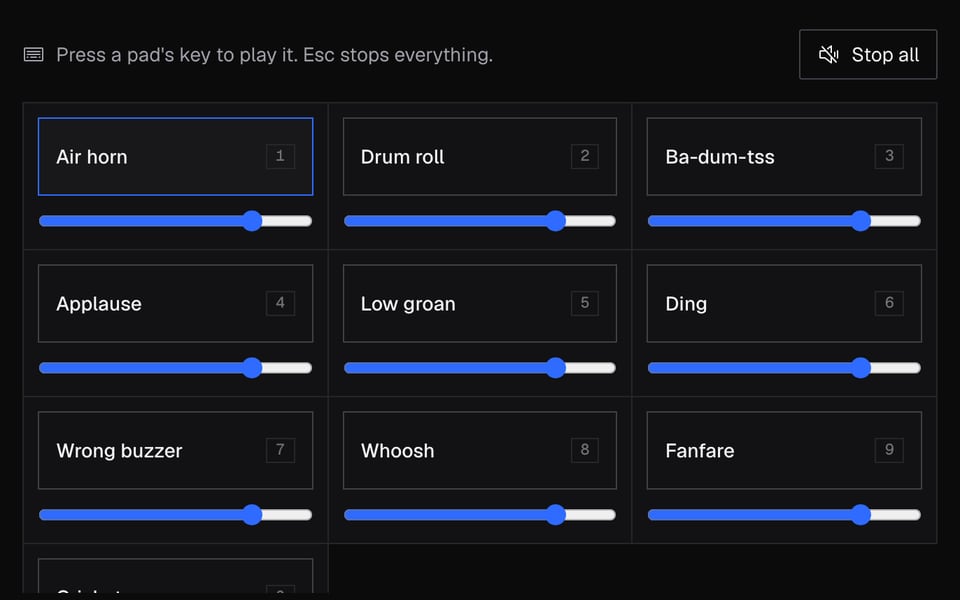This screenshot has width=960, height=600.
Task: Click the Stop all button
Action: (868, 54)
